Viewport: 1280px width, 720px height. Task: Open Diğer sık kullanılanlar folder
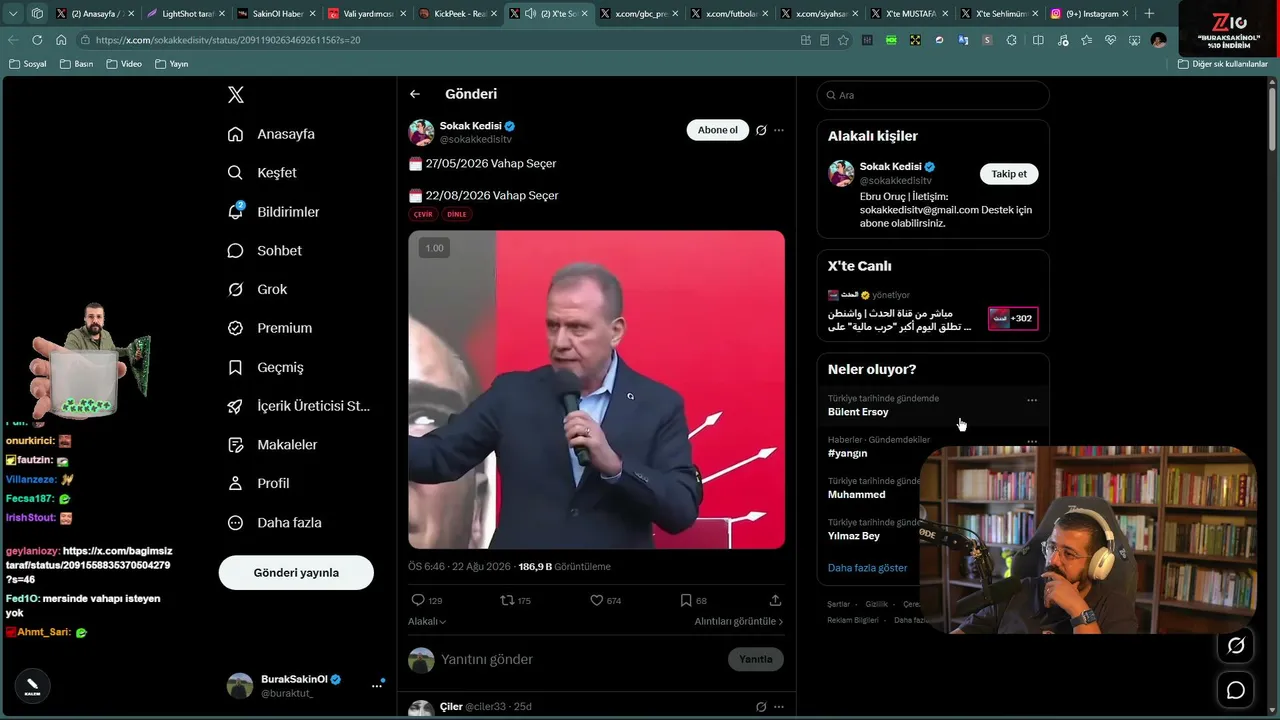1223,64
